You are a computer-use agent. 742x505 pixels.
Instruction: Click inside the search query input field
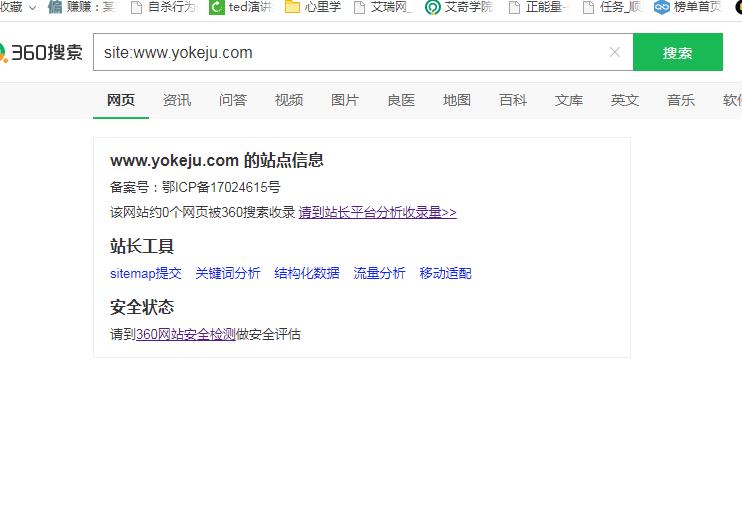pyautogui.click(x=350, y=52)
